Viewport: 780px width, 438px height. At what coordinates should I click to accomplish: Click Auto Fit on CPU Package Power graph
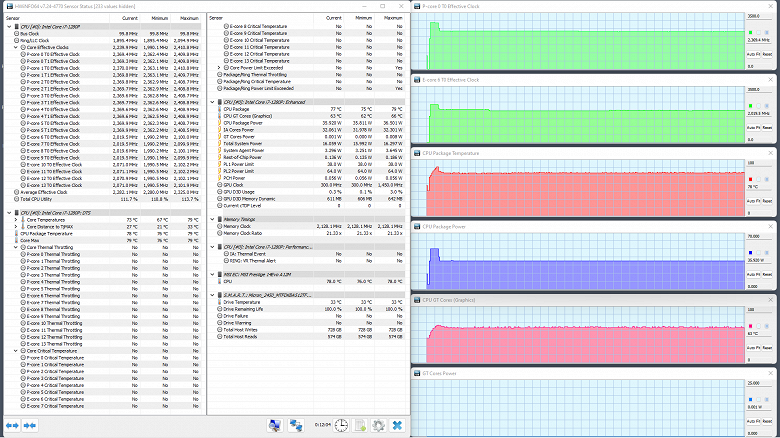pyautogui.click(x=753, y=274)
